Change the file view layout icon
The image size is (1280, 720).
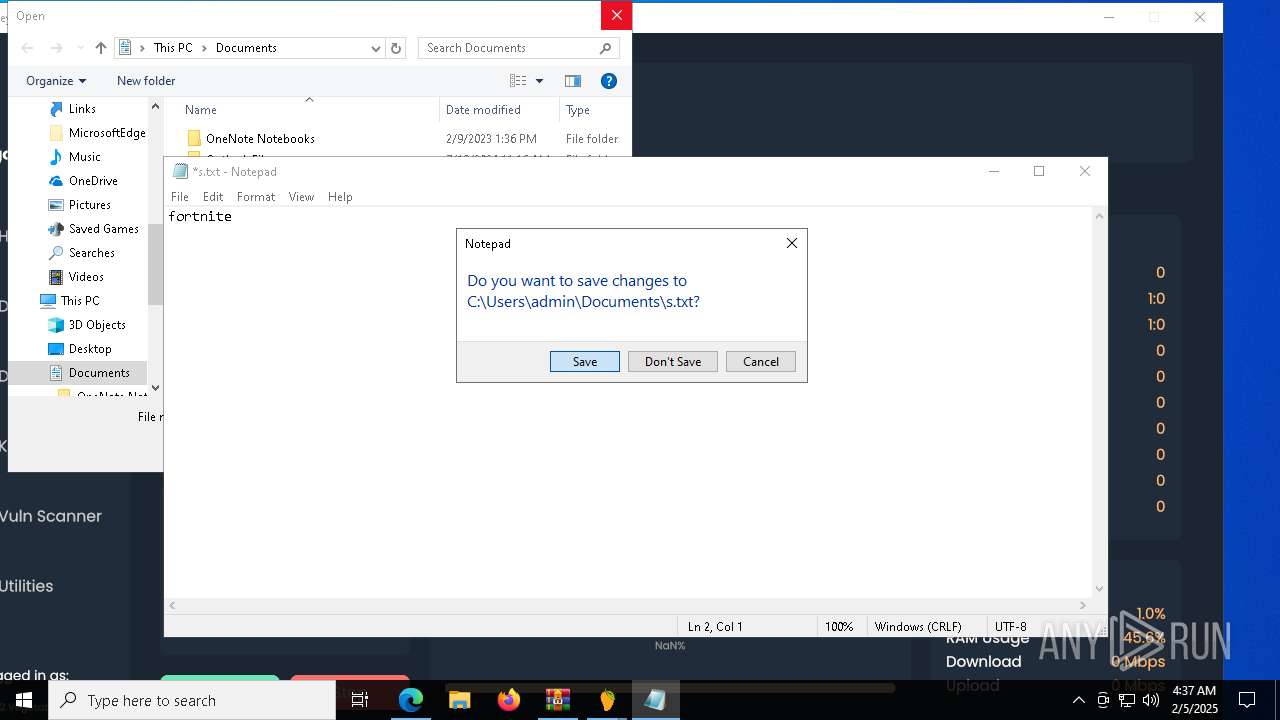click(x=518, y=81)
